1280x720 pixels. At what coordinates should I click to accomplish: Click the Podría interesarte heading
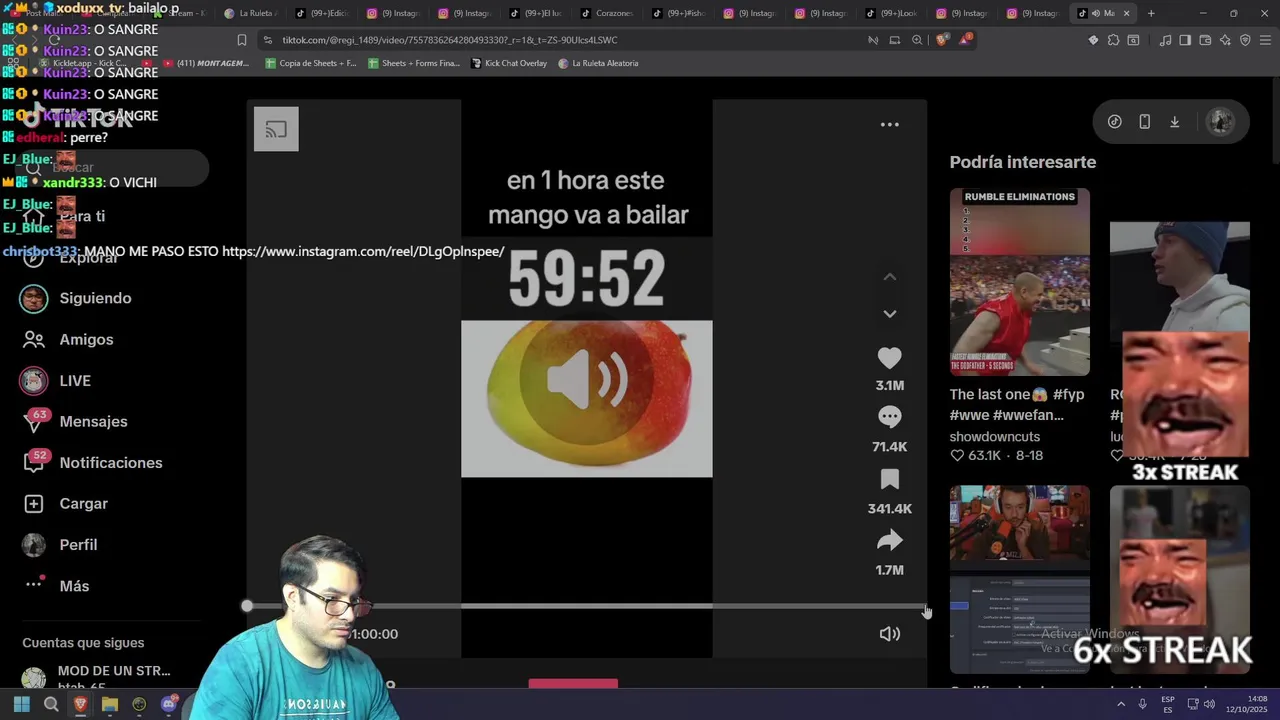click(1022, 162)
